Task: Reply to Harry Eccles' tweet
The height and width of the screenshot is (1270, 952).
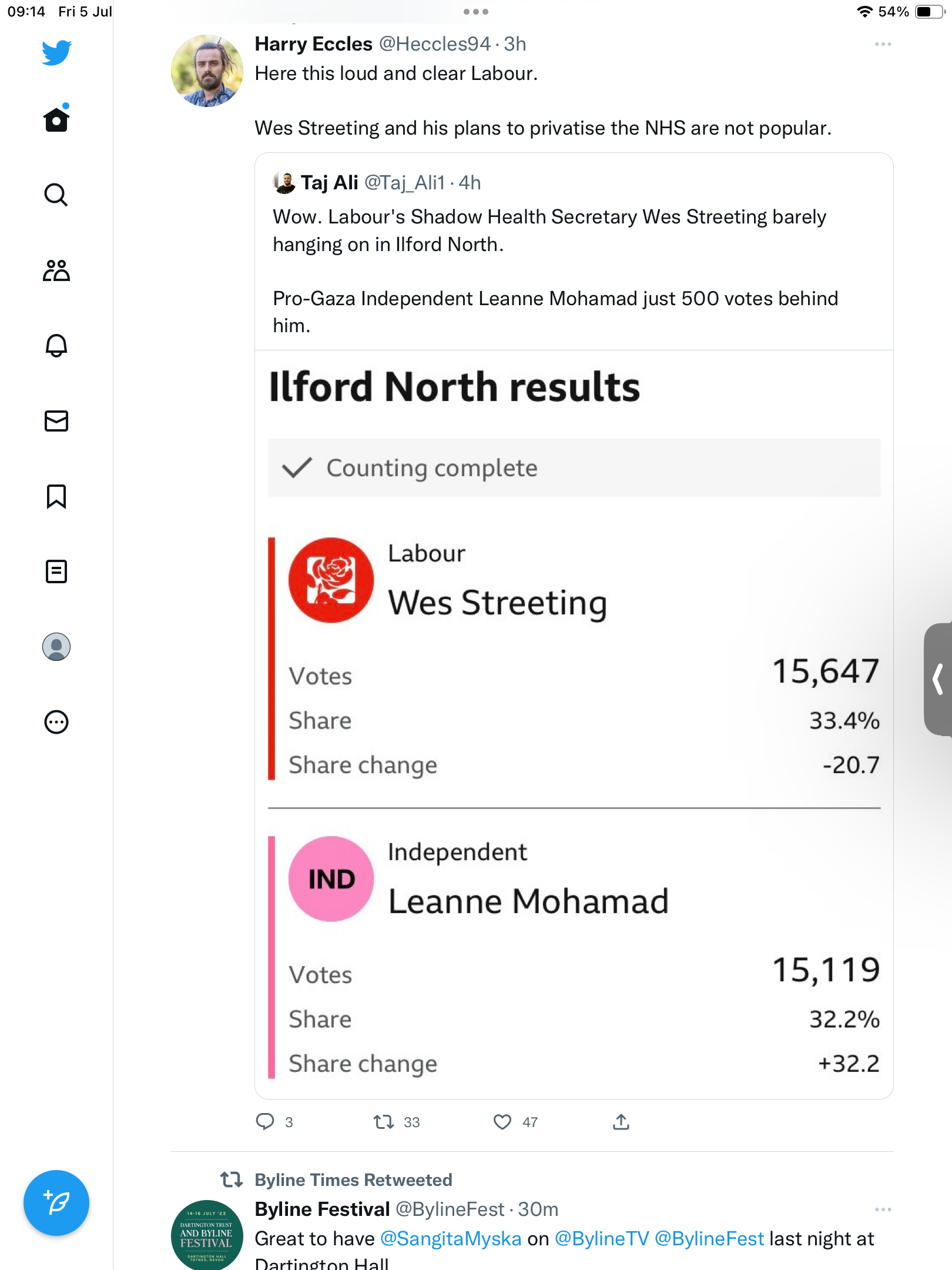Action: [x=265, y=1122]
